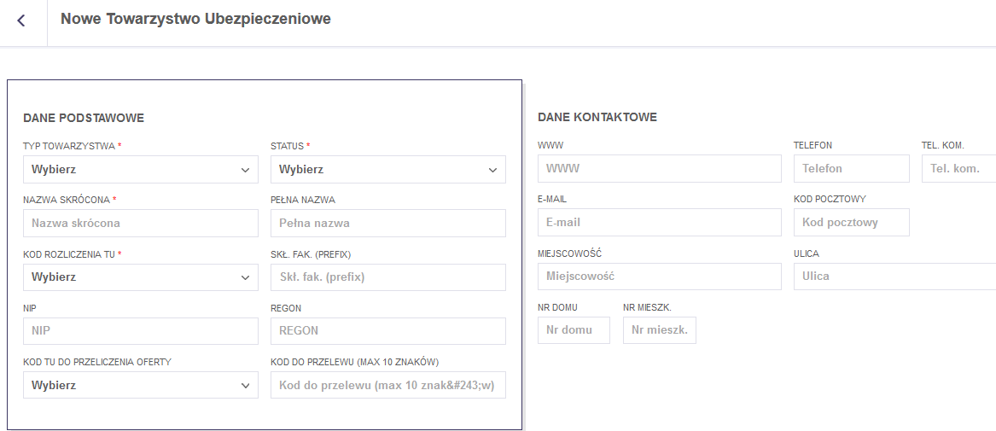Click into the Ulica field
Screen dimensions: 996x431
pyautogui.click(x=894, y=276)
